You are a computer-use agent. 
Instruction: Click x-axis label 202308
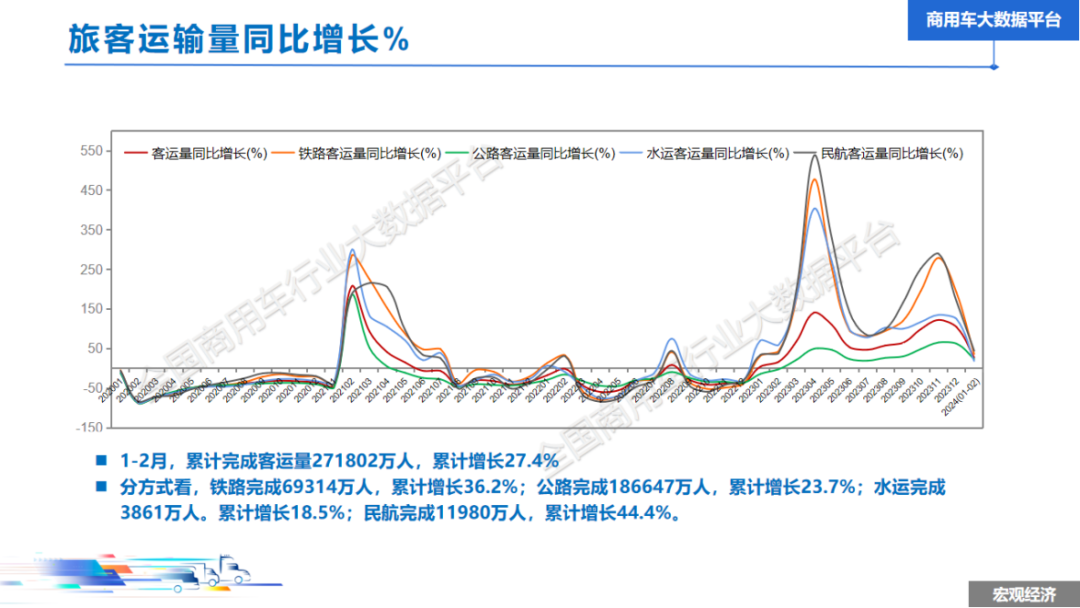tap(875, 390)
